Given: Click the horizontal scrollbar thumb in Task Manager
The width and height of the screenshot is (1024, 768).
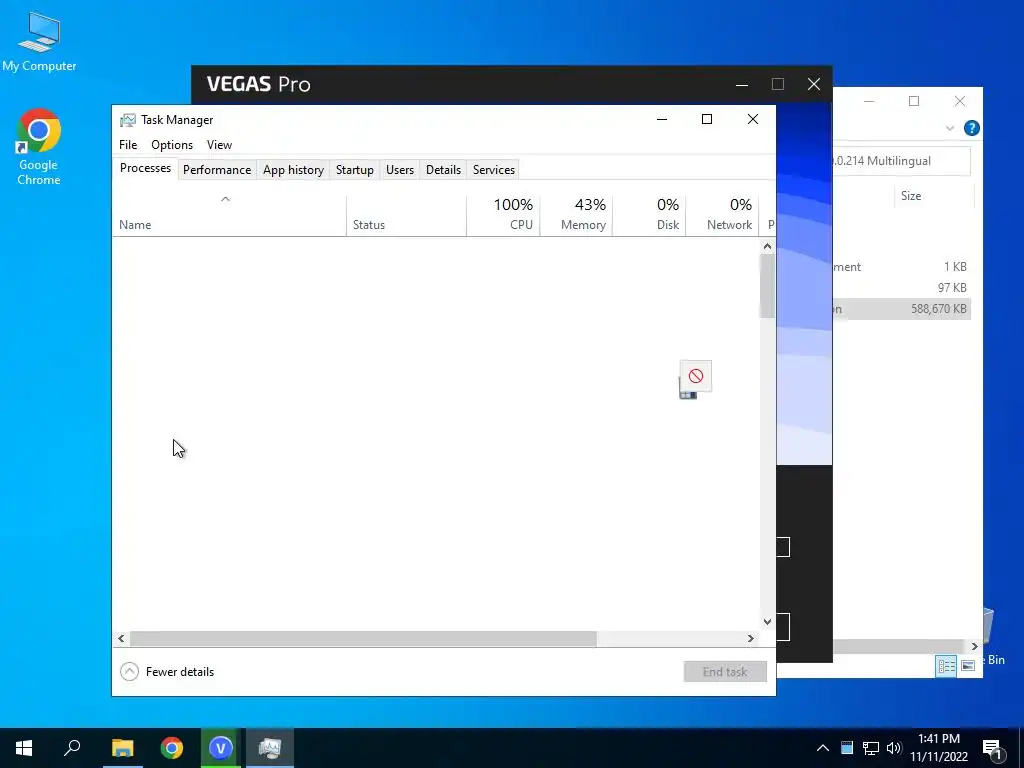Looking at the screenshot, I should (x=363, y=638).
